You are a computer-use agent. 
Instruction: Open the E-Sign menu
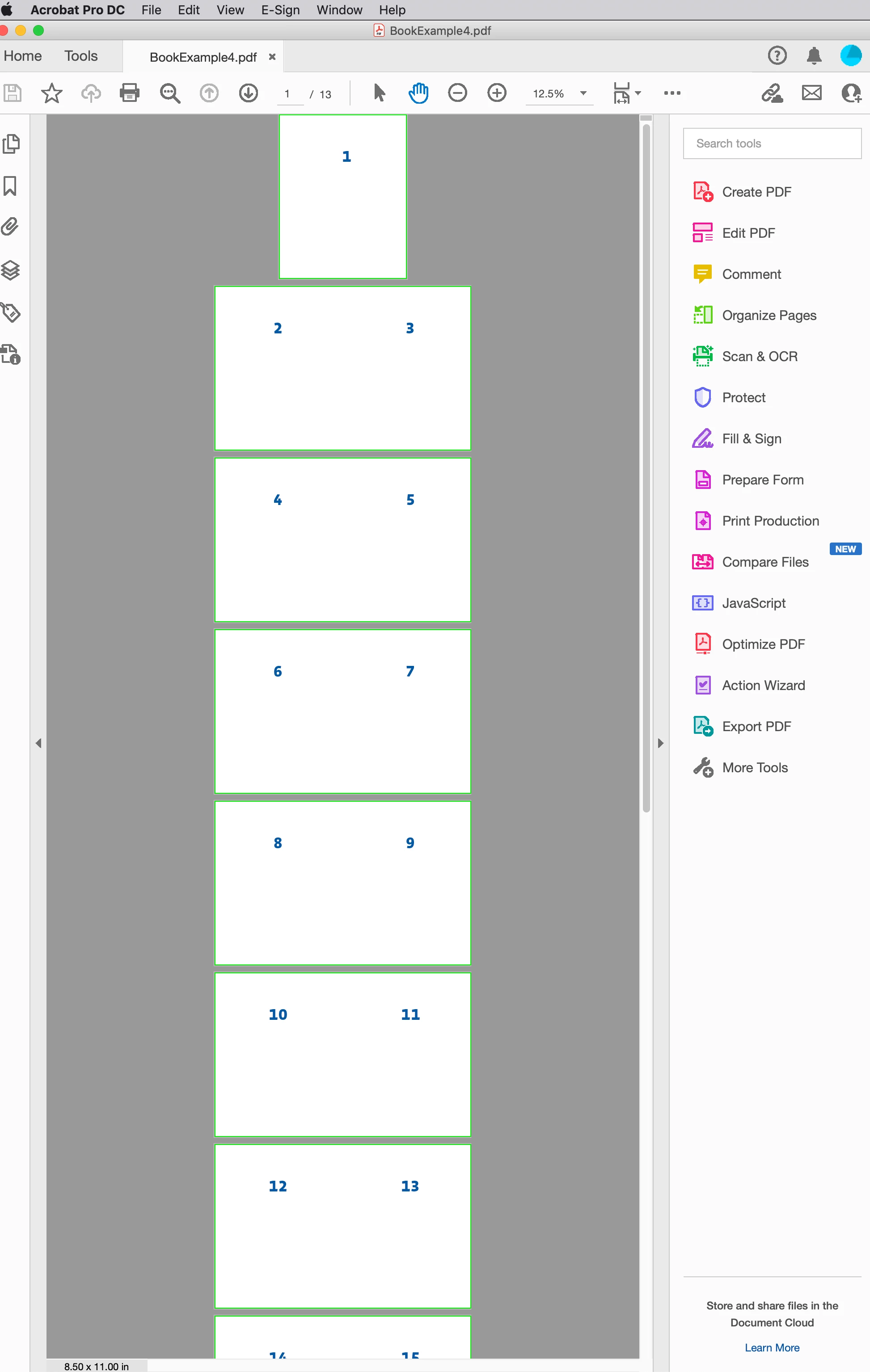point(280,10)
